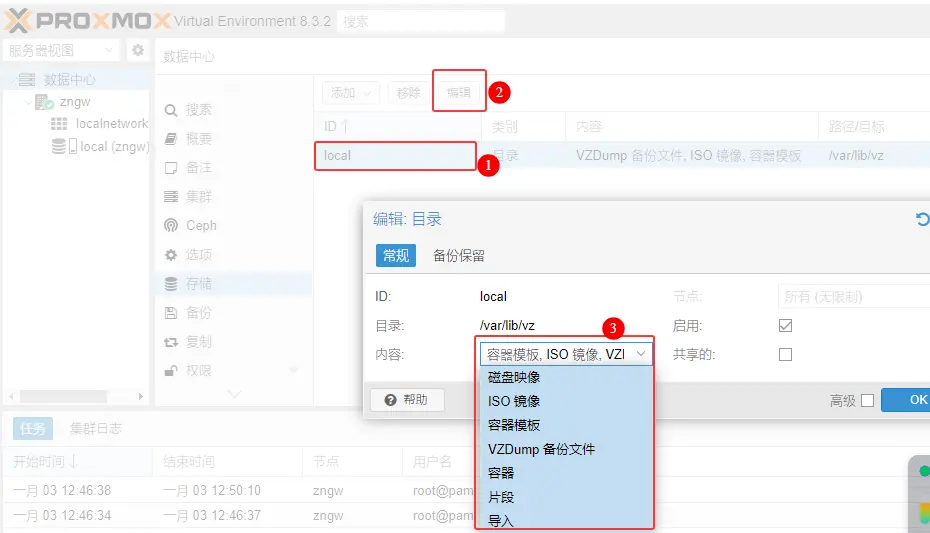
Task: Click the 帮助 help button
Action: pos(406,400)
